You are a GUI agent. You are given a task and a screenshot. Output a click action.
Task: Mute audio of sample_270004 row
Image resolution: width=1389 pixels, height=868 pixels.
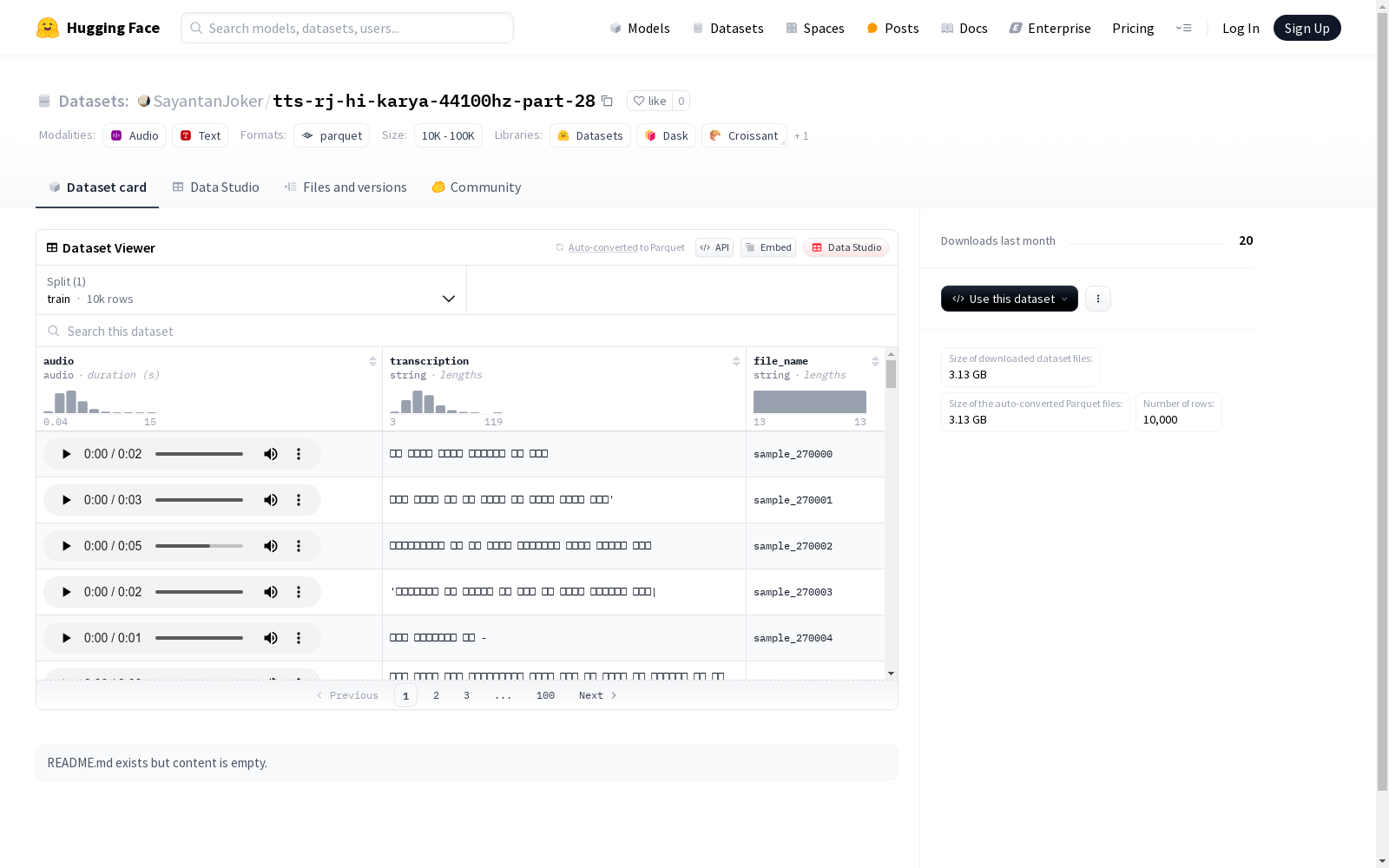coord(271,638)
